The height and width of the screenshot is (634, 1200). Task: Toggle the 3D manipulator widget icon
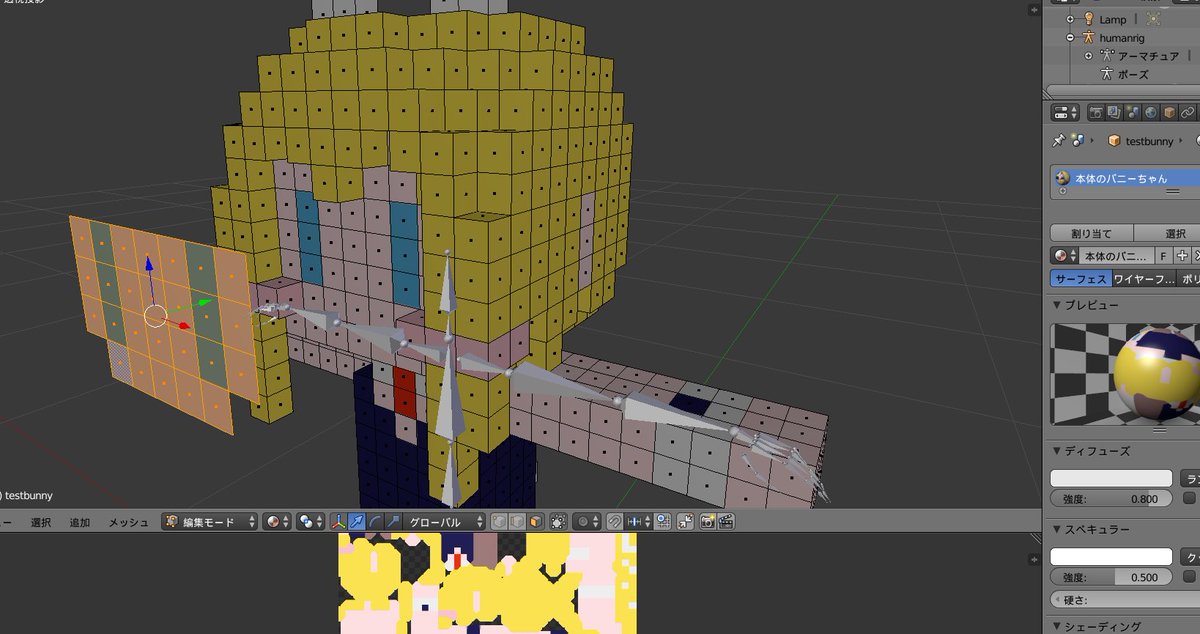pos(339,522)
